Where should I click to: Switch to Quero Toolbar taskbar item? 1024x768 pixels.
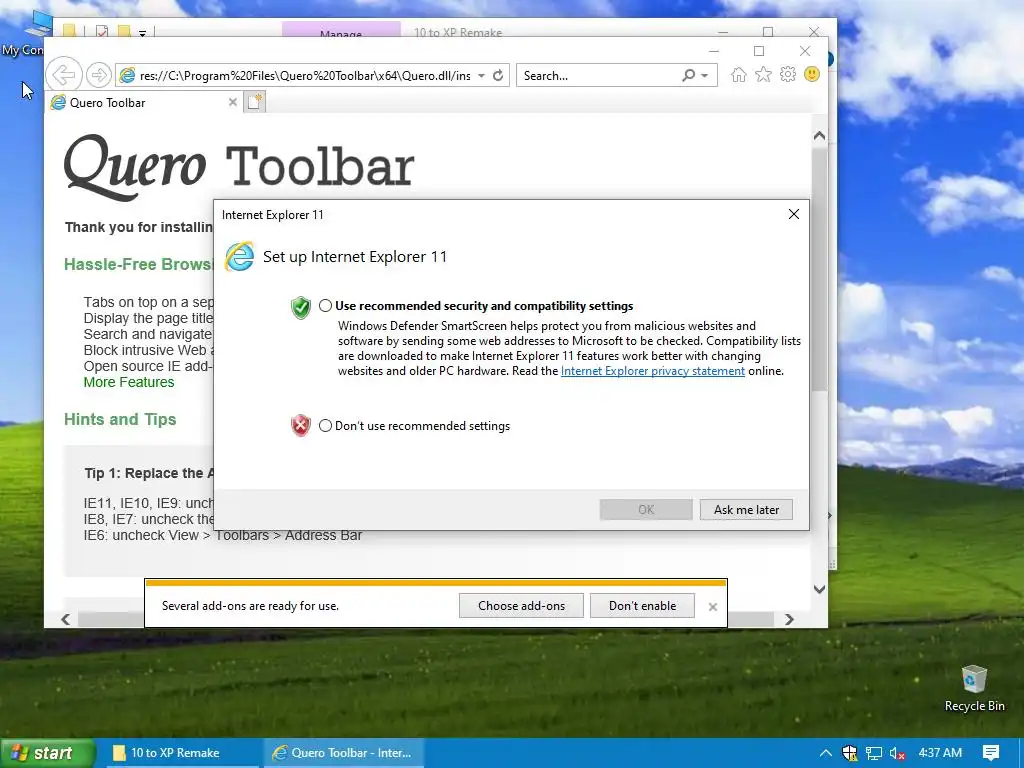[344, 753]
